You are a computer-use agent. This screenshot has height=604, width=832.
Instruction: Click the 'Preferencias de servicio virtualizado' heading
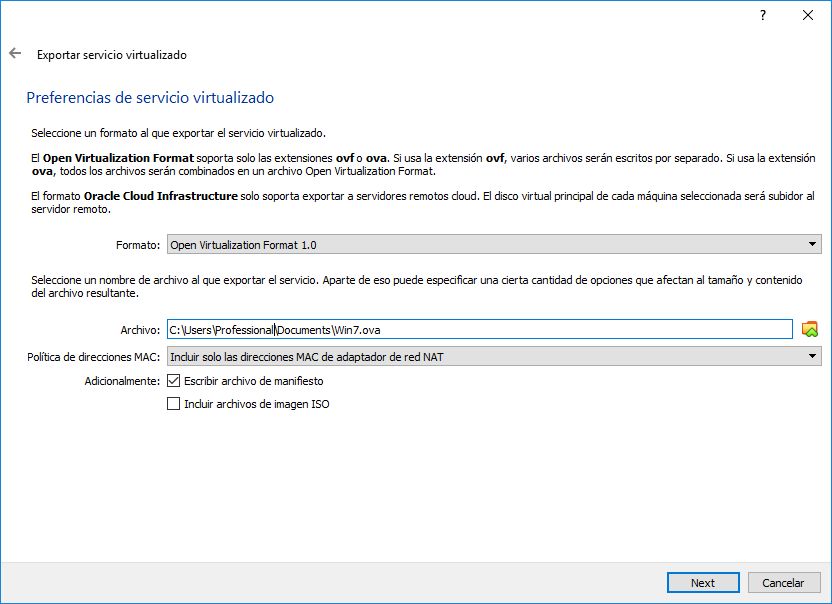(150, 98)
